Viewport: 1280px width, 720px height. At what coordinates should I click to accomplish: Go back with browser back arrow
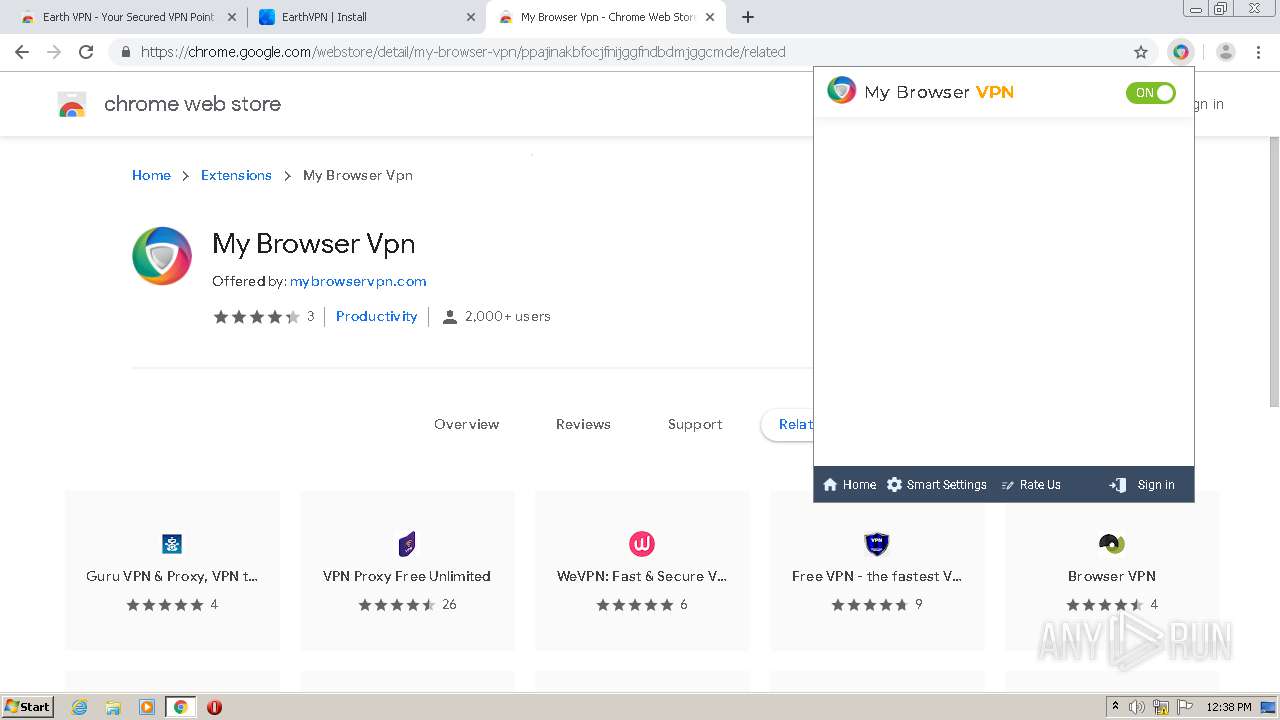click(x=22, y=52)
